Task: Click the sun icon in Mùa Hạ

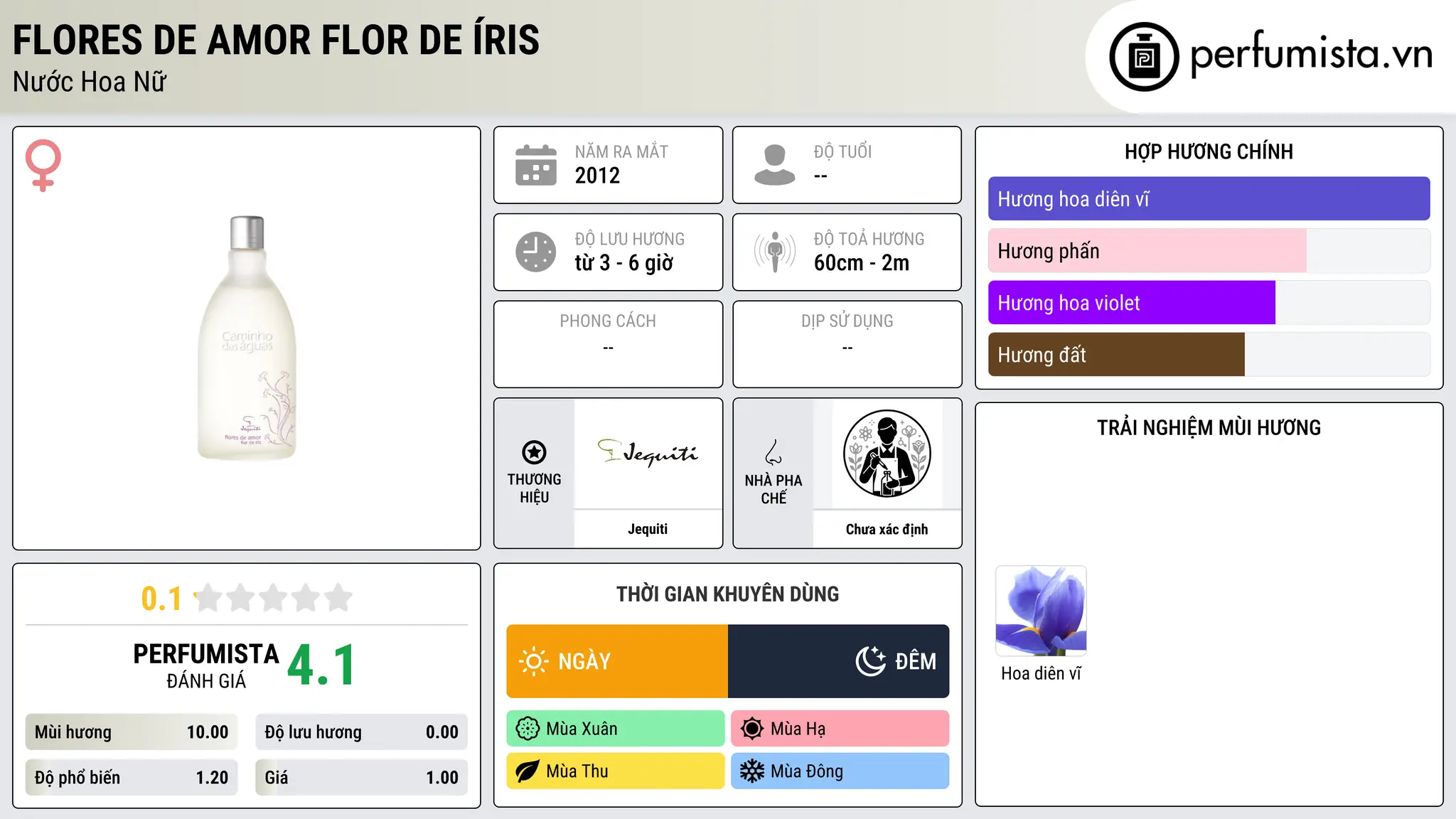Action: coord(751,729)
